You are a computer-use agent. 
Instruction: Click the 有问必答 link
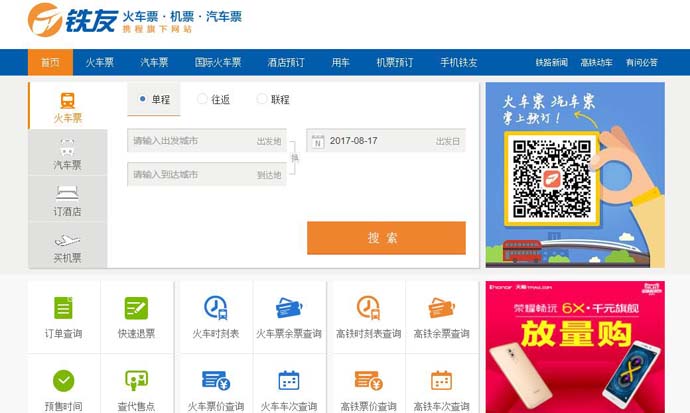(x=642, y=62)
